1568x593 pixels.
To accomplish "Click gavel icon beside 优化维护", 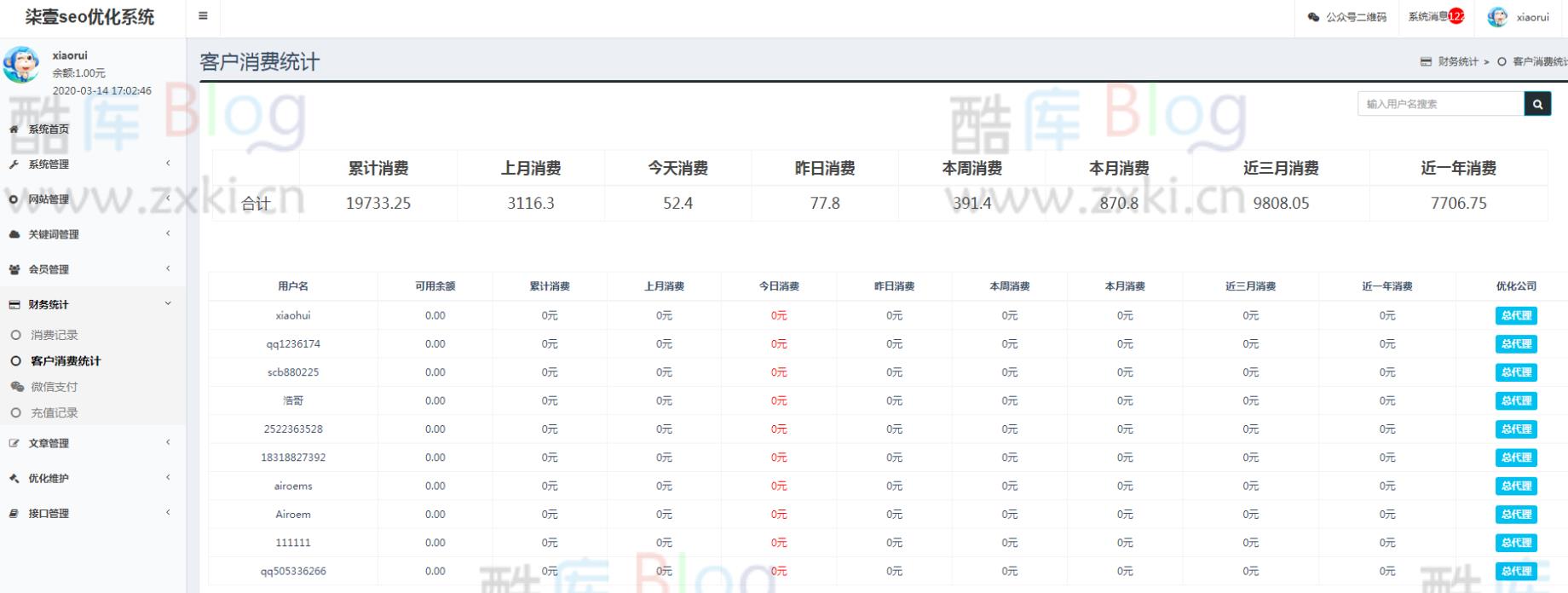I will pos(14,478).
